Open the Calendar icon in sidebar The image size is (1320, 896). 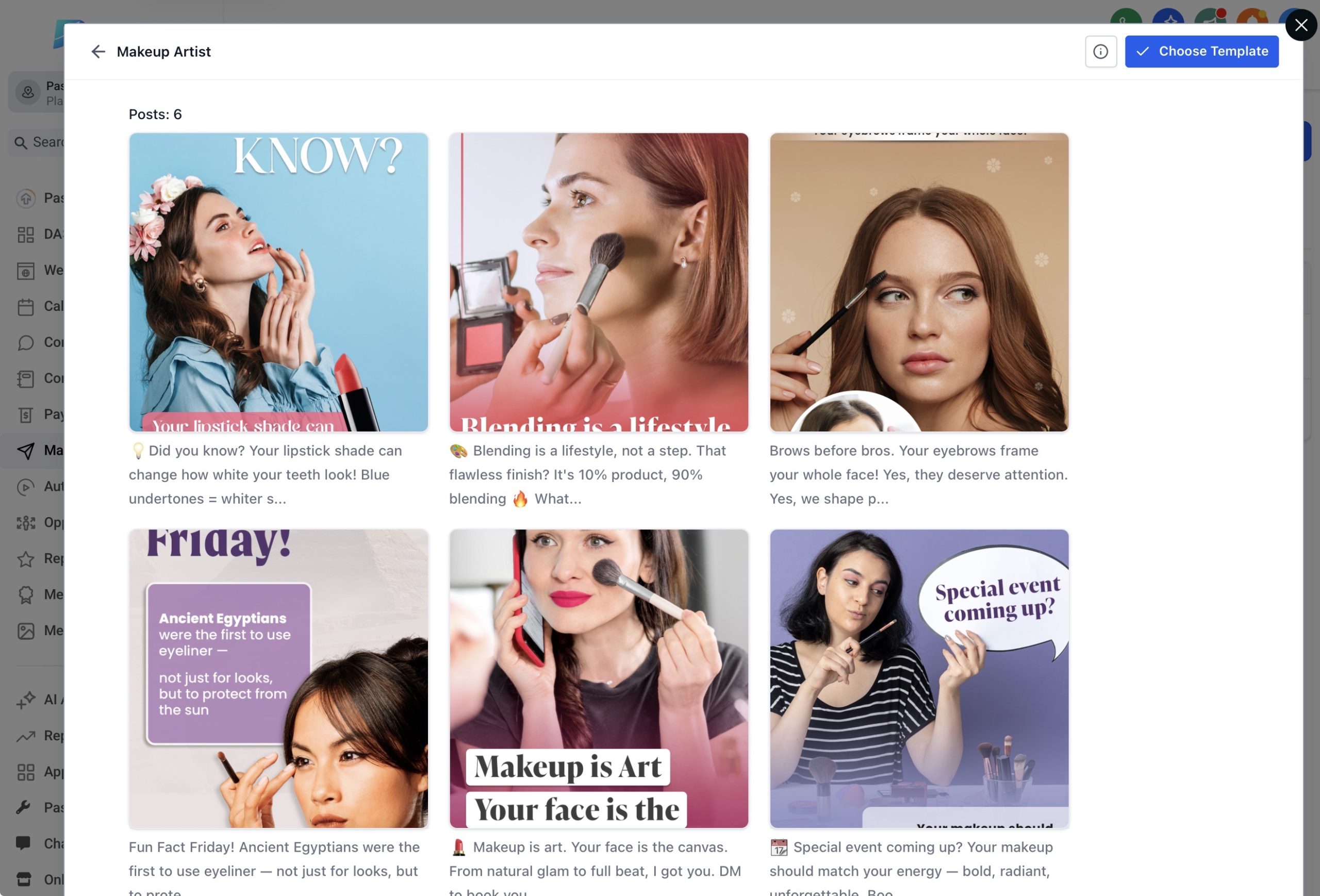26,307
